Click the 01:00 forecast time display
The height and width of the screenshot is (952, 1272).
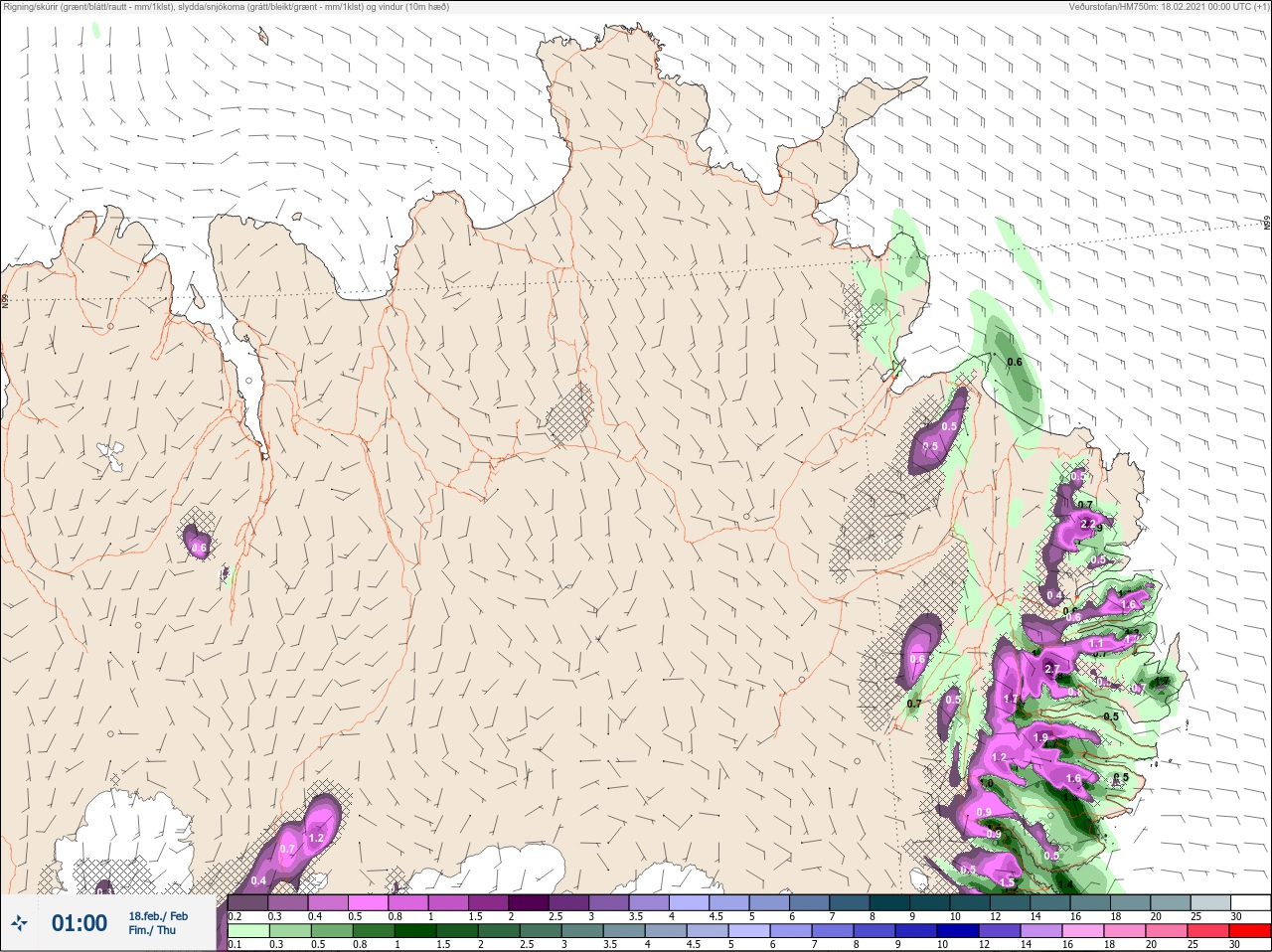(79, 923)
